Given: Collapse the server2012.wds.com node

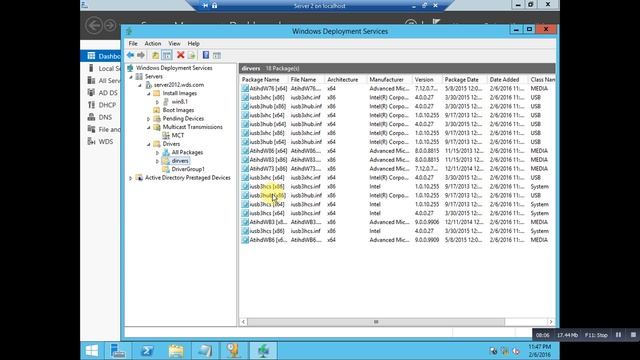Looking at the screenshot, I should pos(140,85).
